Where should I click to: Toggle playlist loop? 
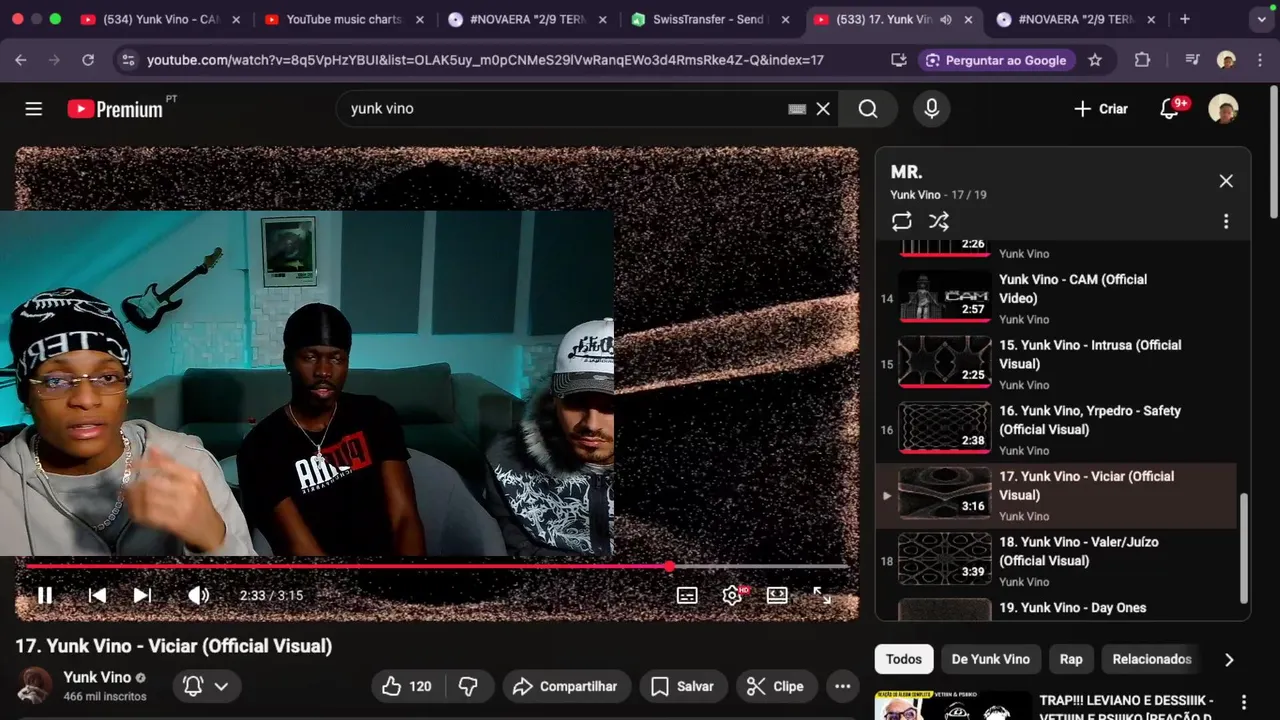tap(902, 222)
